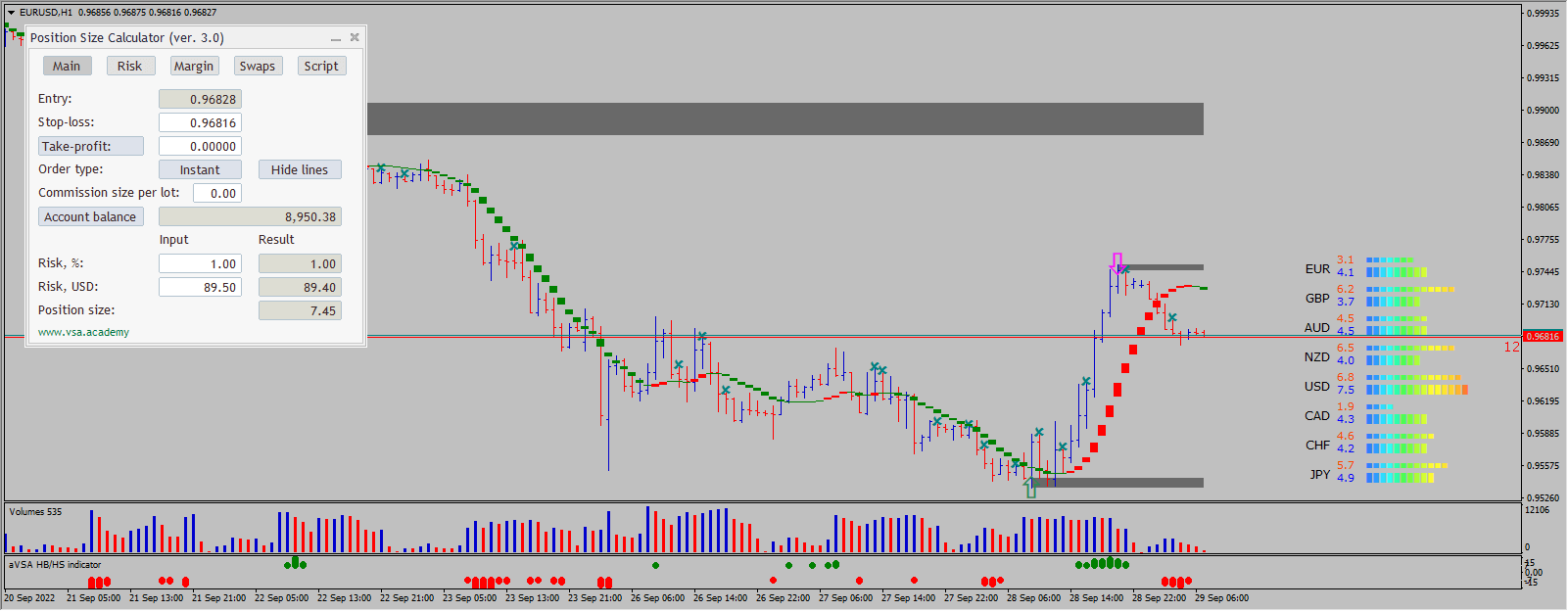Close the Position Size Calculator panel
The image size is (1568, 611).
coord(355,37)
